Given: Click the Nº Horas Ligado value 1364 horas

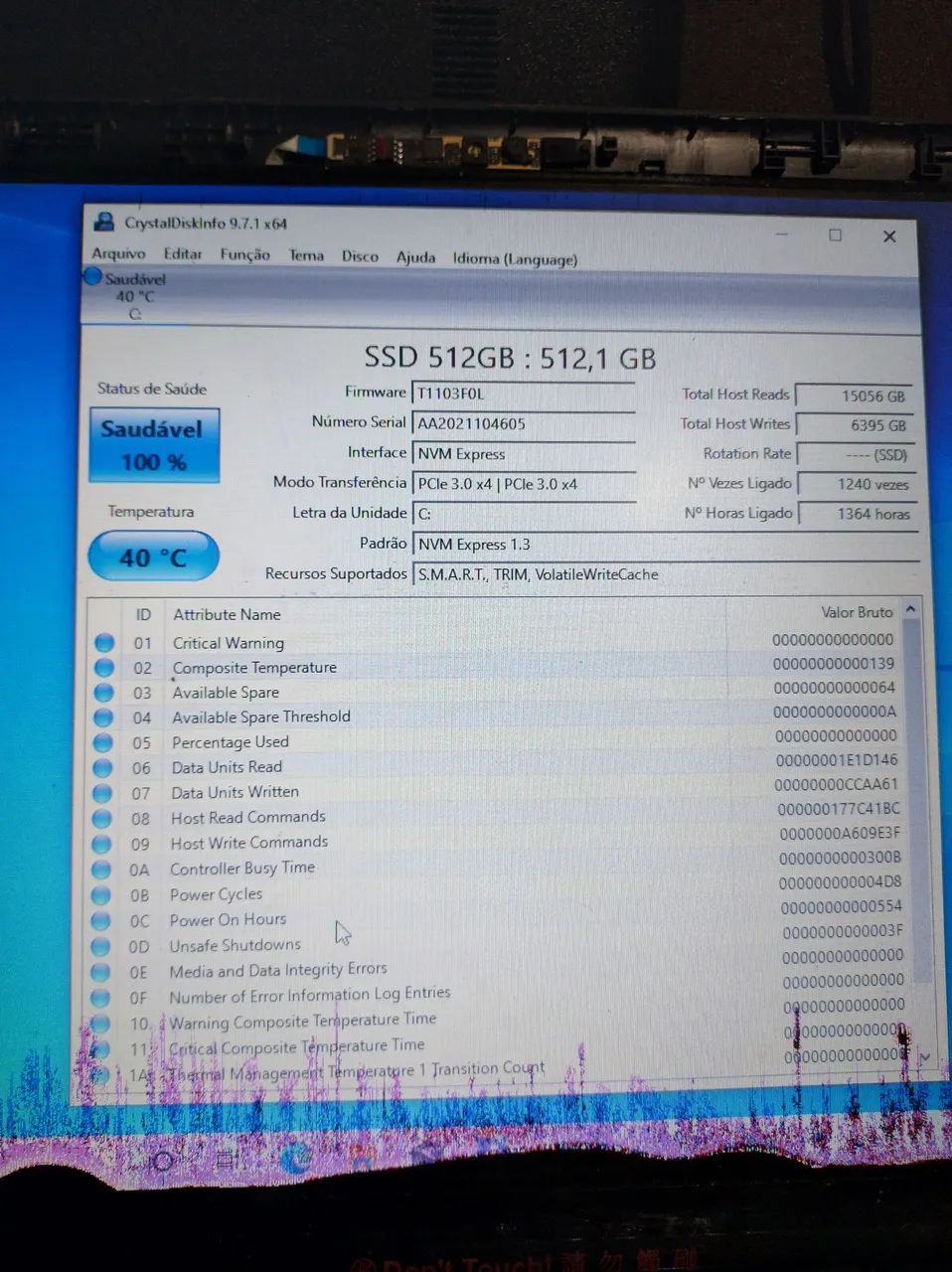Looking at the screenshot, I should pos(857,514).
